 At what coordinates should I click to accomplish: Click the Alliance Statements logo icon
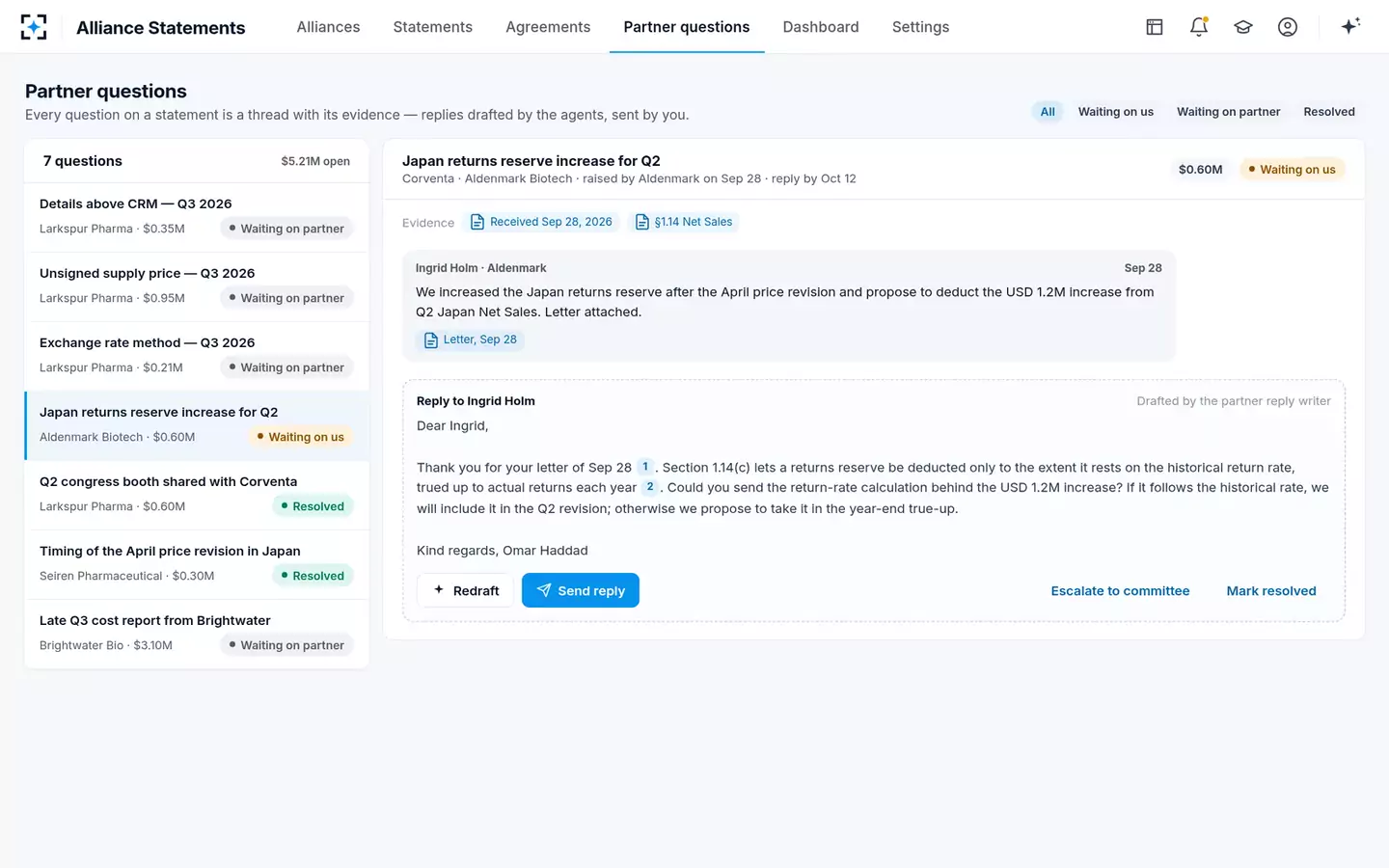pos(34,27)
